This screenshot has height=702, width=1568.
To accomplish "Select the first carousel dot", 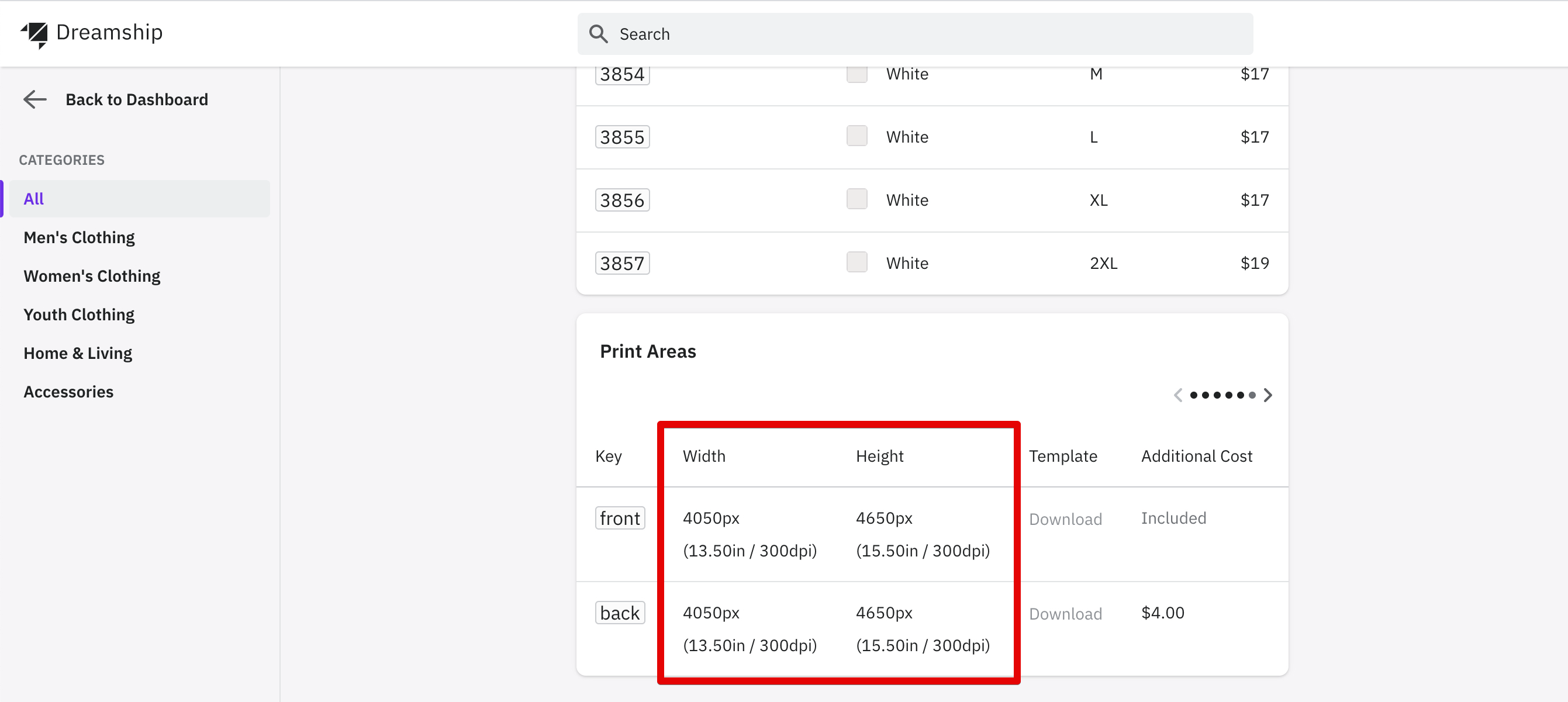I will (x=1194, y=395).
